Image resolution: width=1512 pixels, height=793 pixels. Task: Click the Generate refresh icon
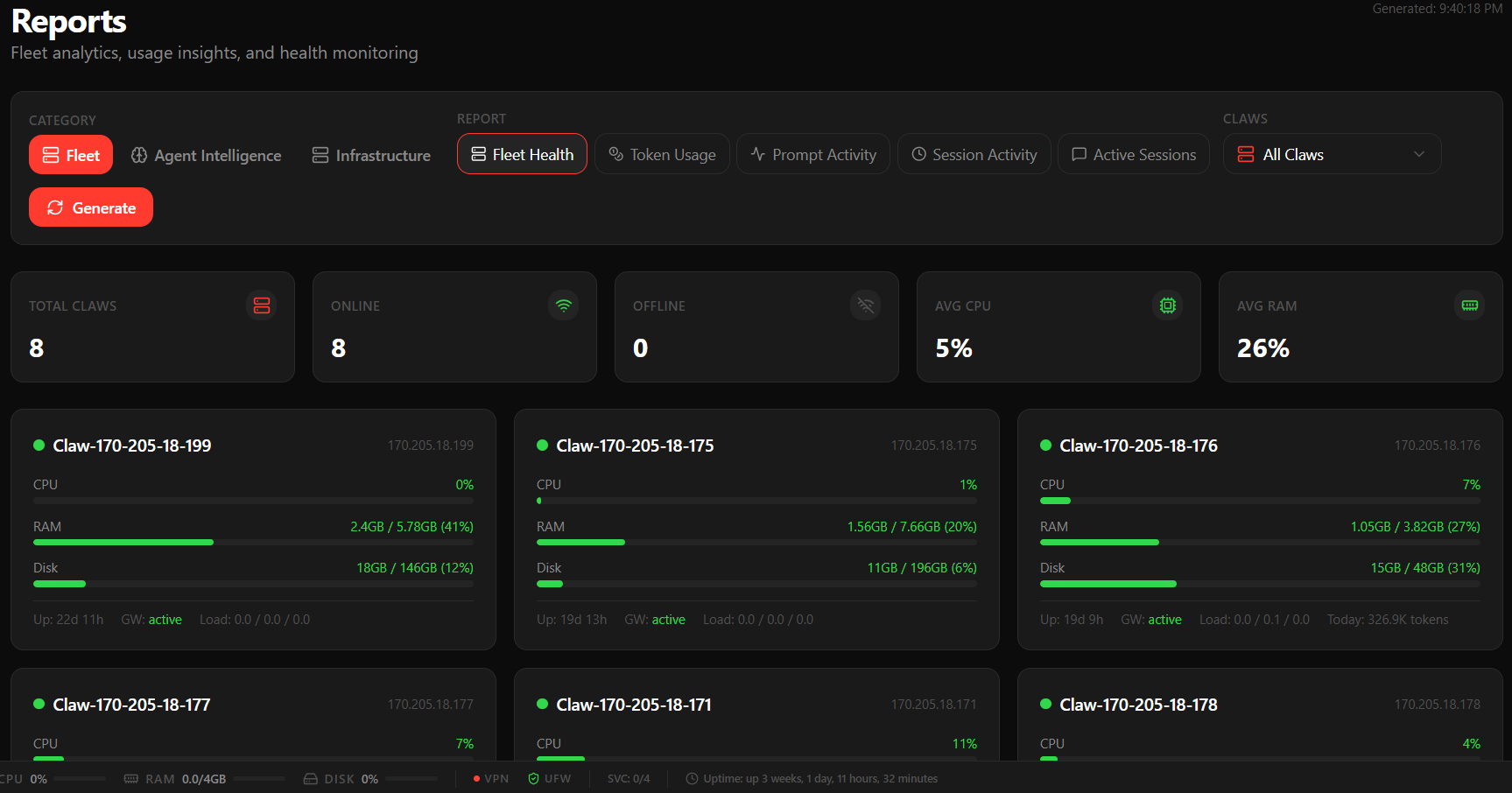click(55, 207)
